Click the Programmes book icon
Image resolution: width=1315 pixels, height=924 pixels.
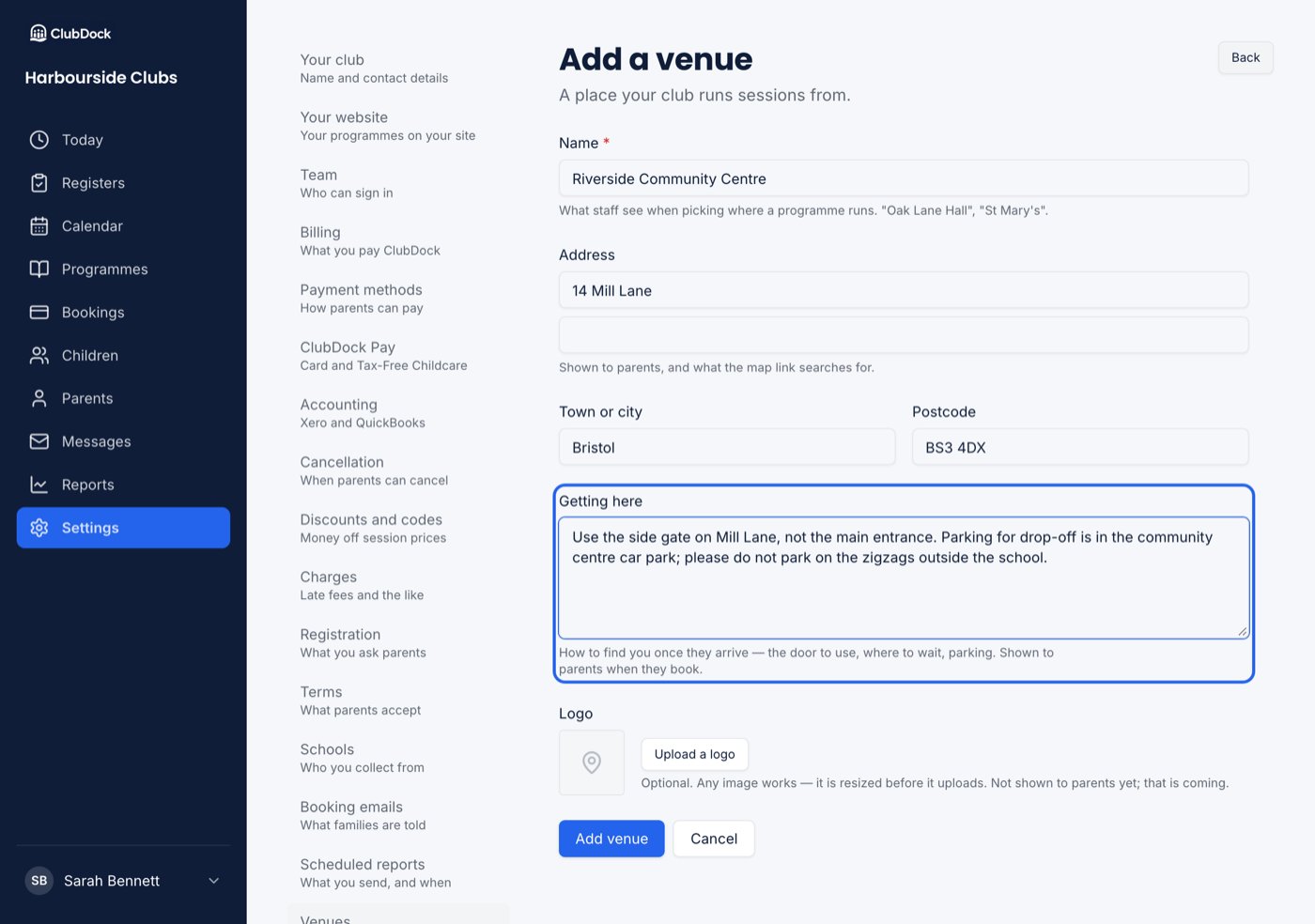tap(39, 269)
